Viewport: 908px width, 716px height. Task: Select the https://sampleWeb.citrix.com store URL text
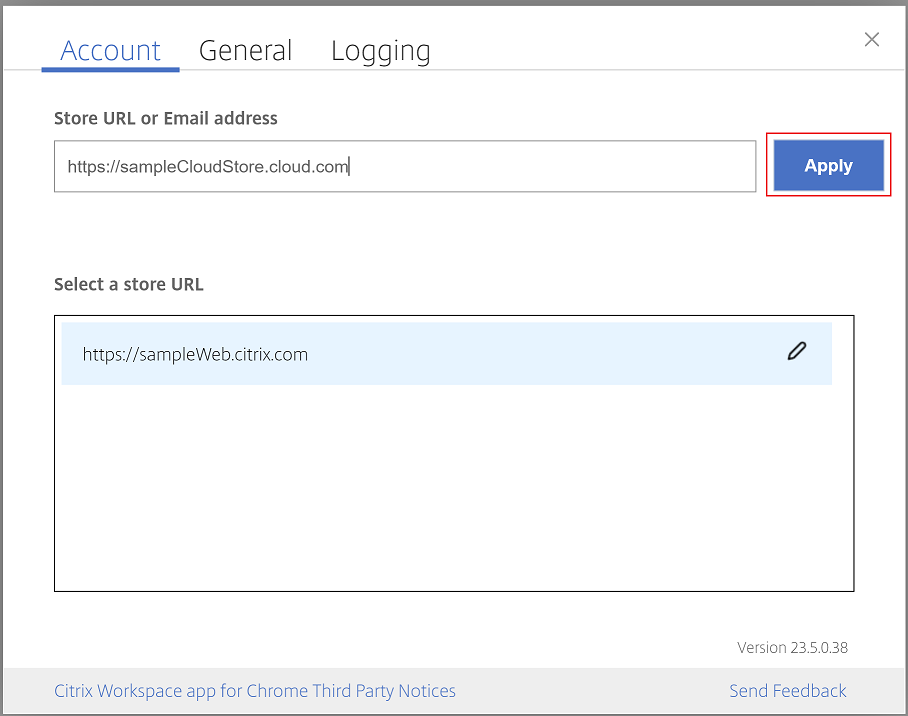point(195,354)
